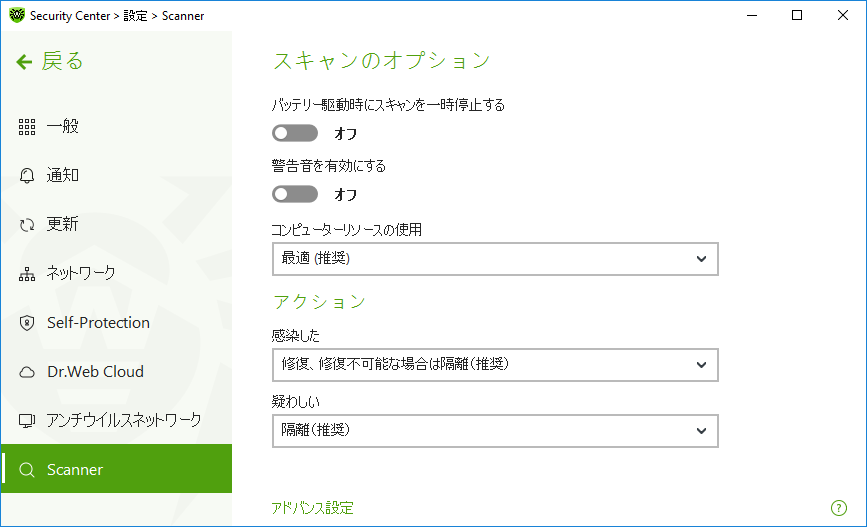This screenshot has height=527, width=867.
Task: Click the 感染した label
Action: 295,336
